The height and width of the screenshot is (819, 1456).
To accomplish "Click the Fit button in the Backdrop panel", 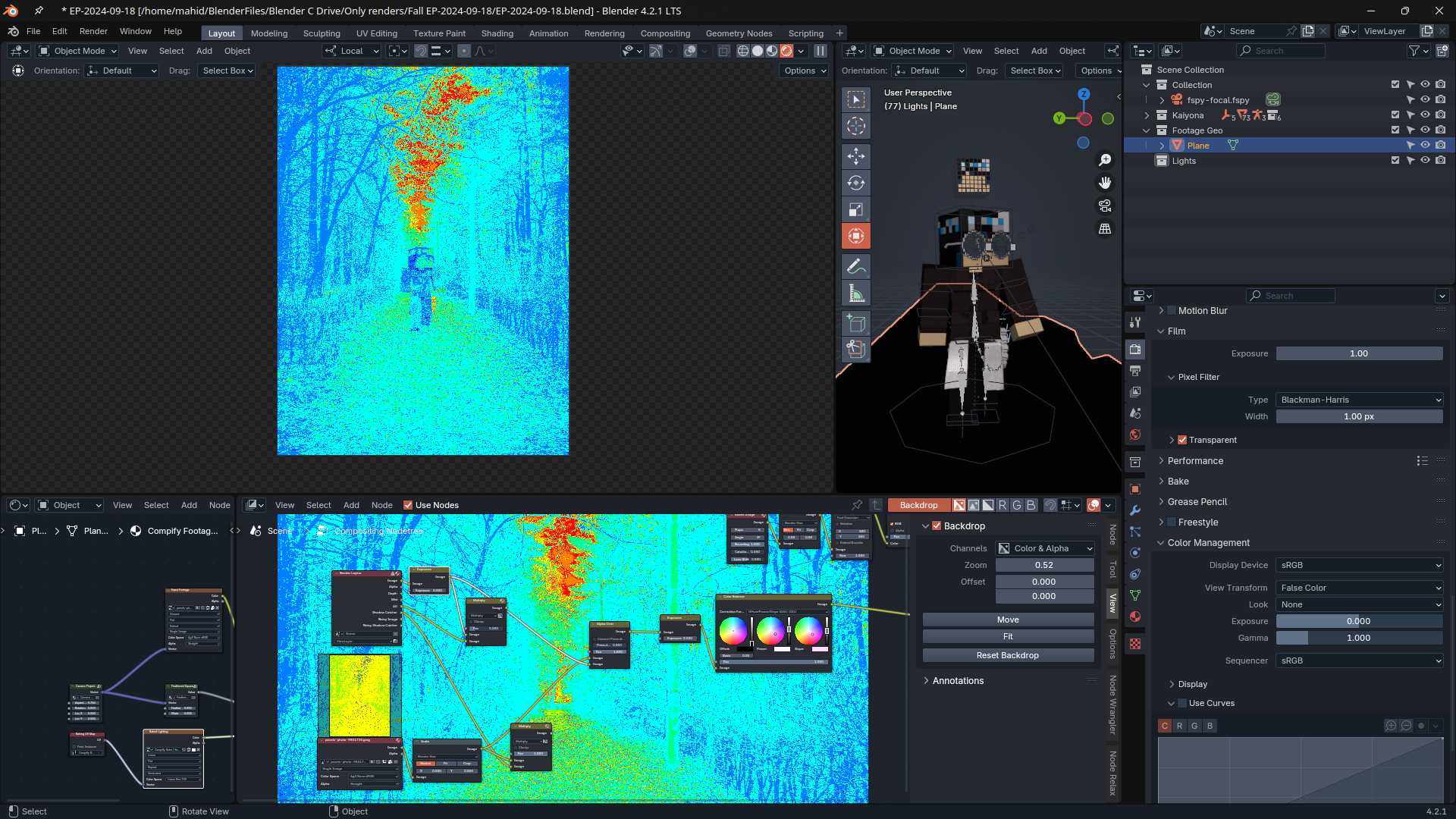I will click(1008, 636).
